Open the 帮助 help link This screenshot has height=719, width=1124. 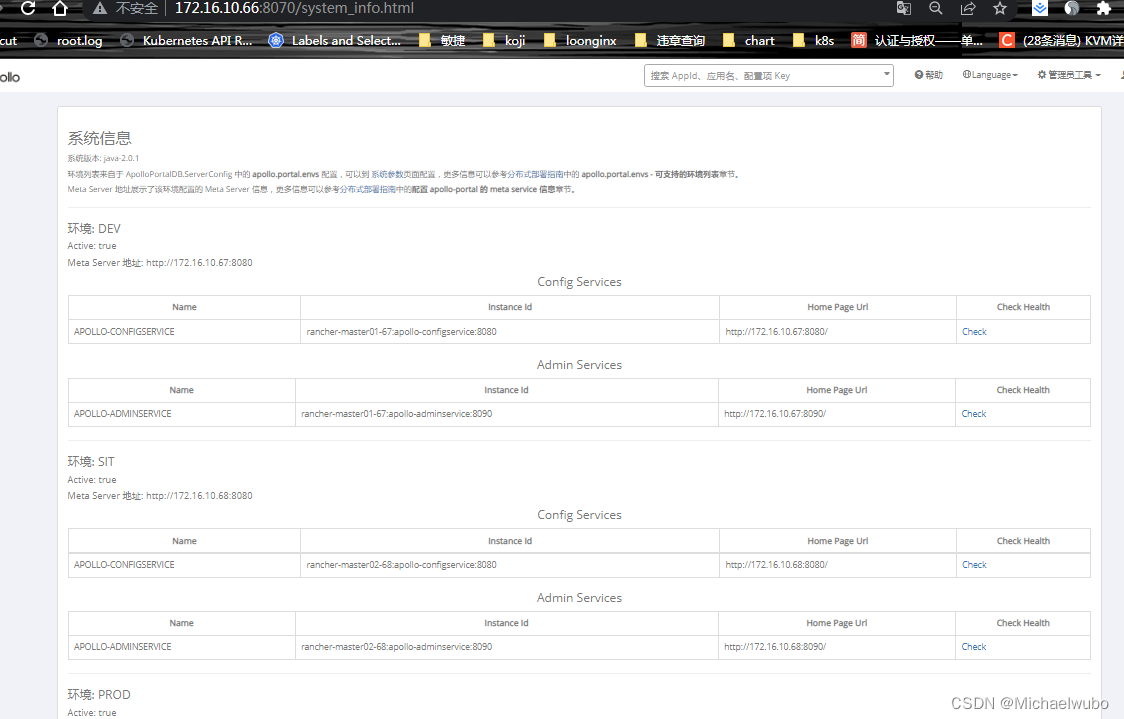click(929, 75)
